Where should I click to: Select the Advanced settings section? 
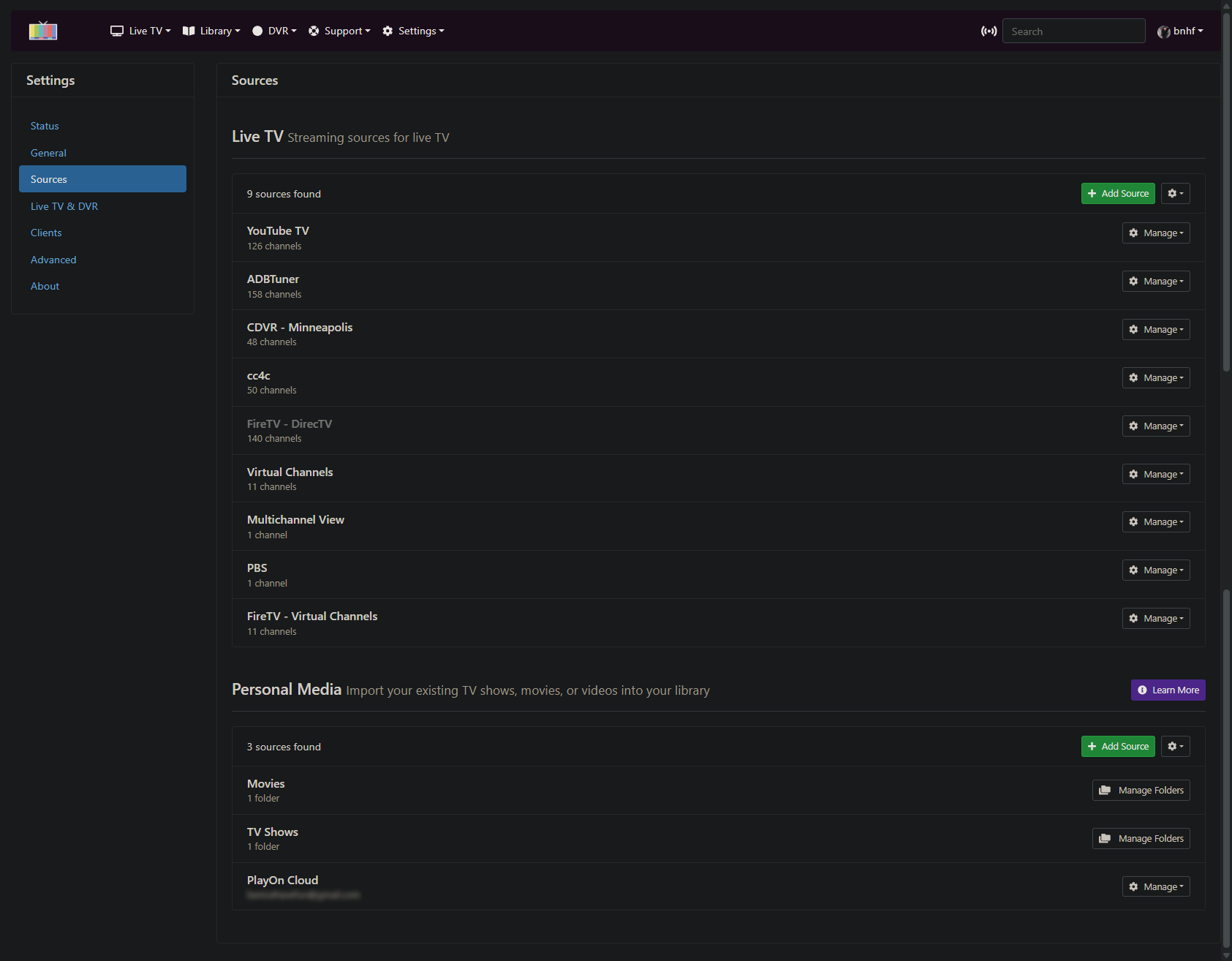click(53, 259)
